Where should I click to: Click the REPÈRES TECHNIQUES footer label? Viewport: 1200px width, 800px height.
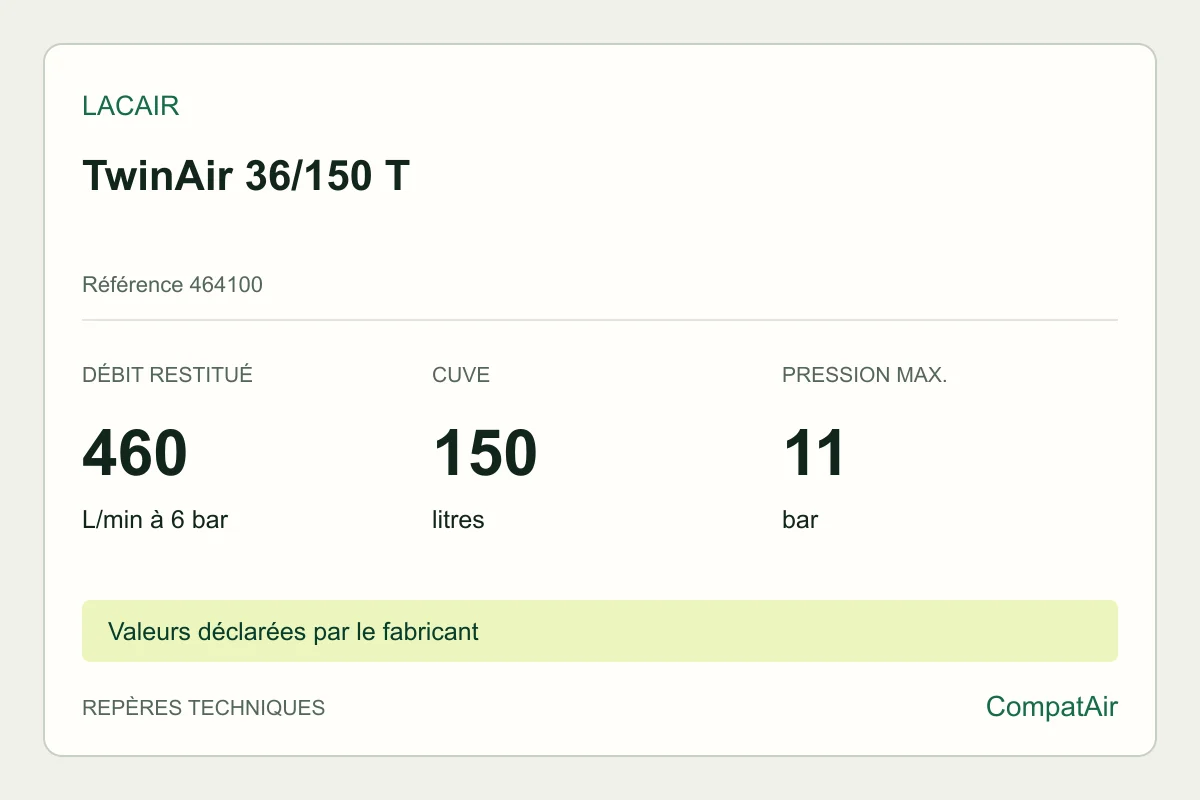[x=203, y=708]
